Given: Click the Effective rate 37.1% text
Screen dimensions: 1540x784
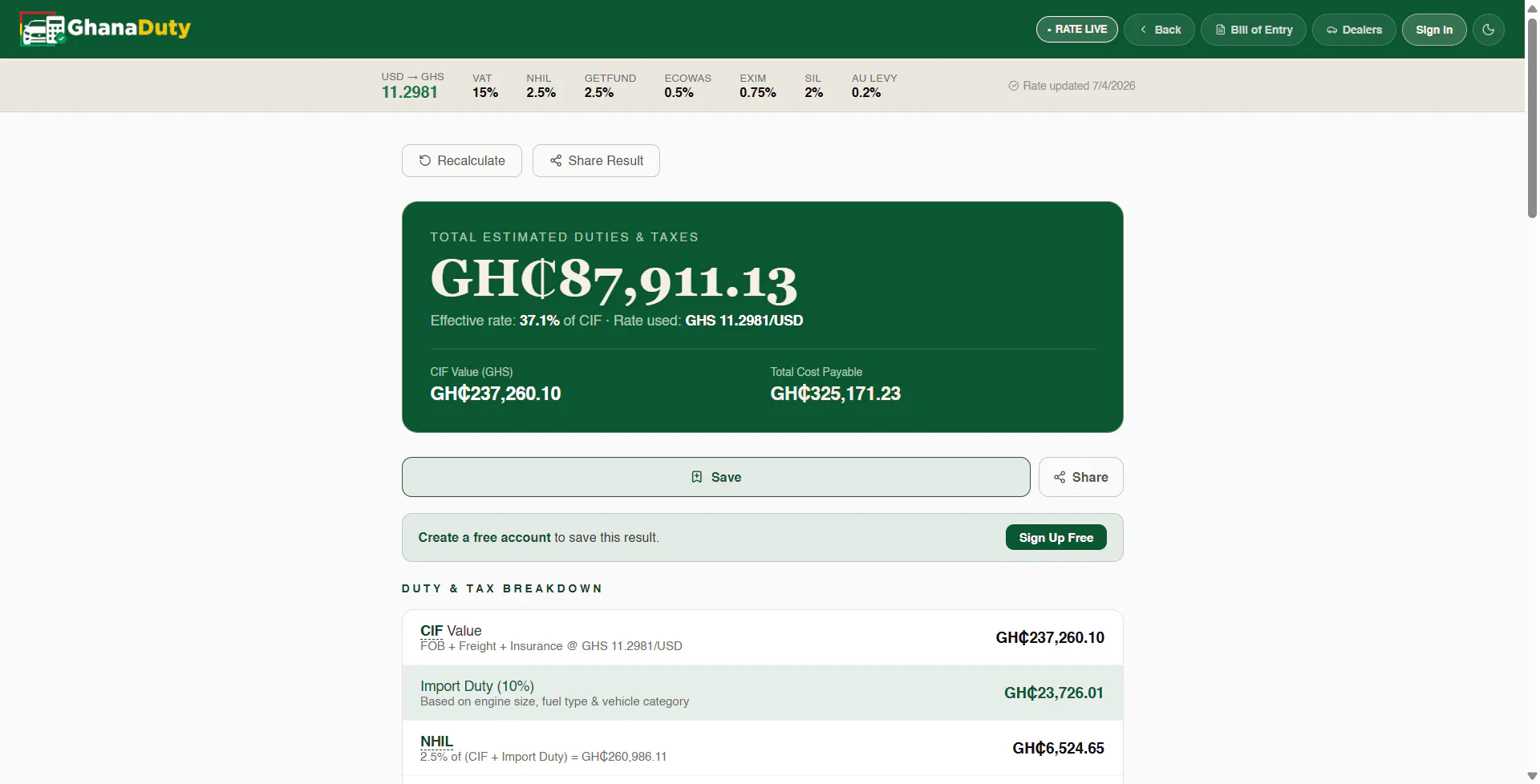Looking at the screenshot, I should [x=495, y=321].
